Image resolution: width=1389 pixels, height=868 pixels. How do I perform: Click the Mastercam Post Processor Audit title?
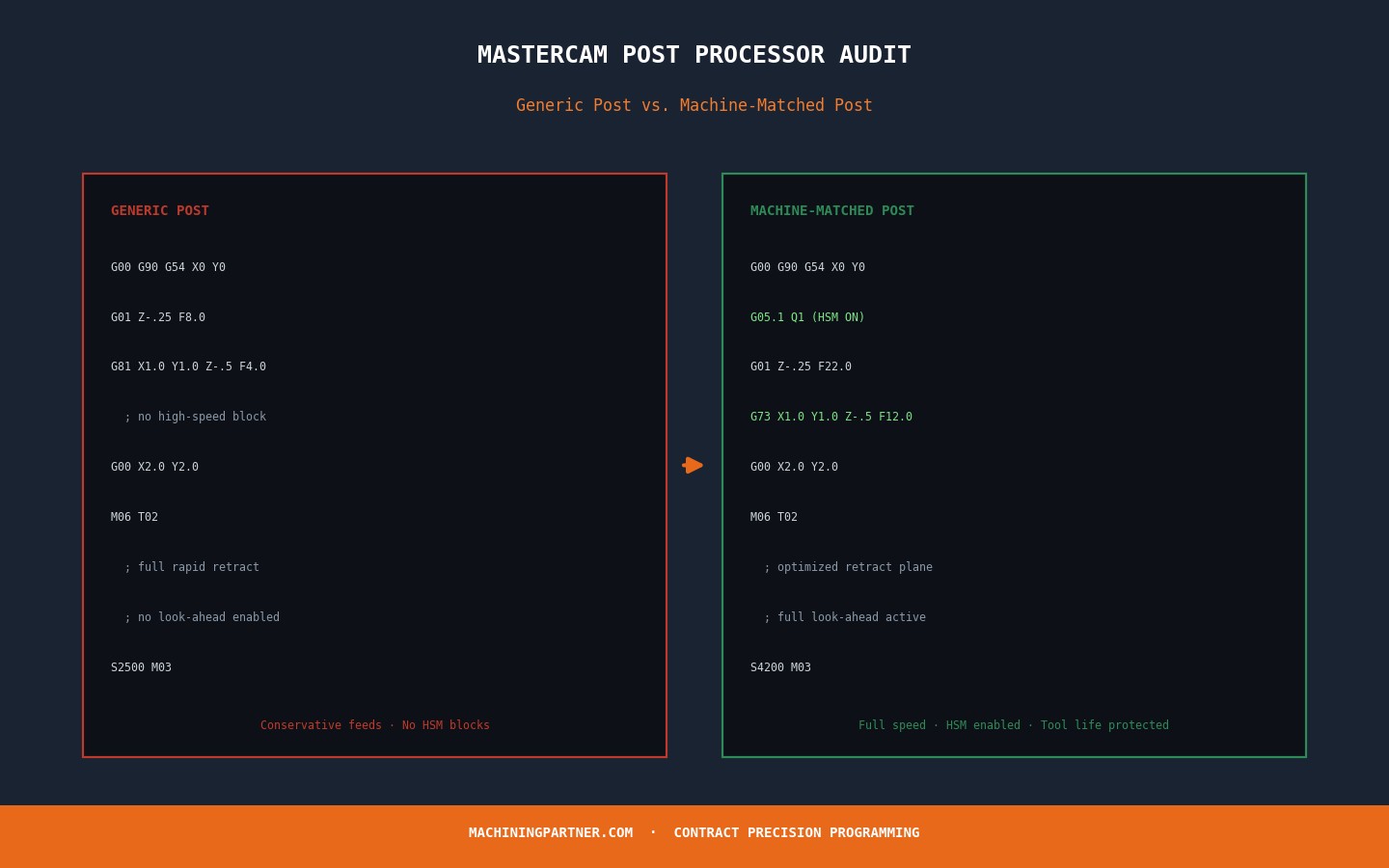(694, 55)
